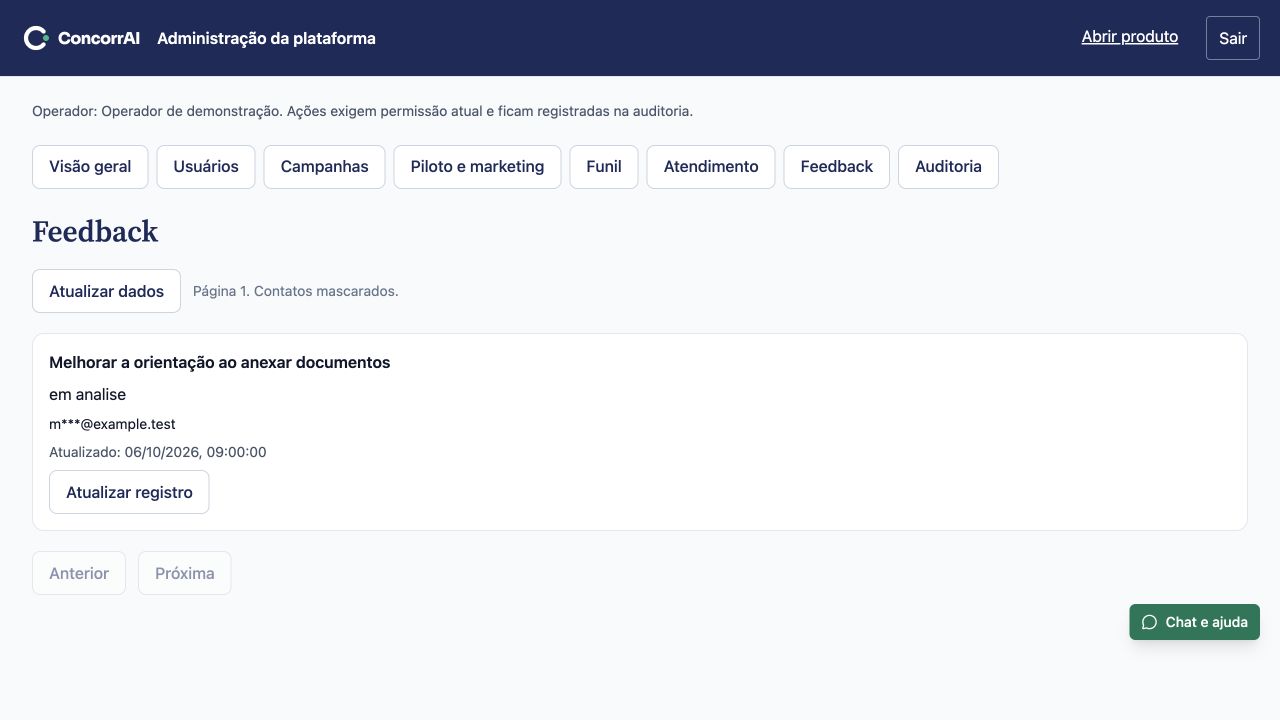Open the Piloto e marketing tab
This screenshot has width=1280, height=720.
pos(477,167)
